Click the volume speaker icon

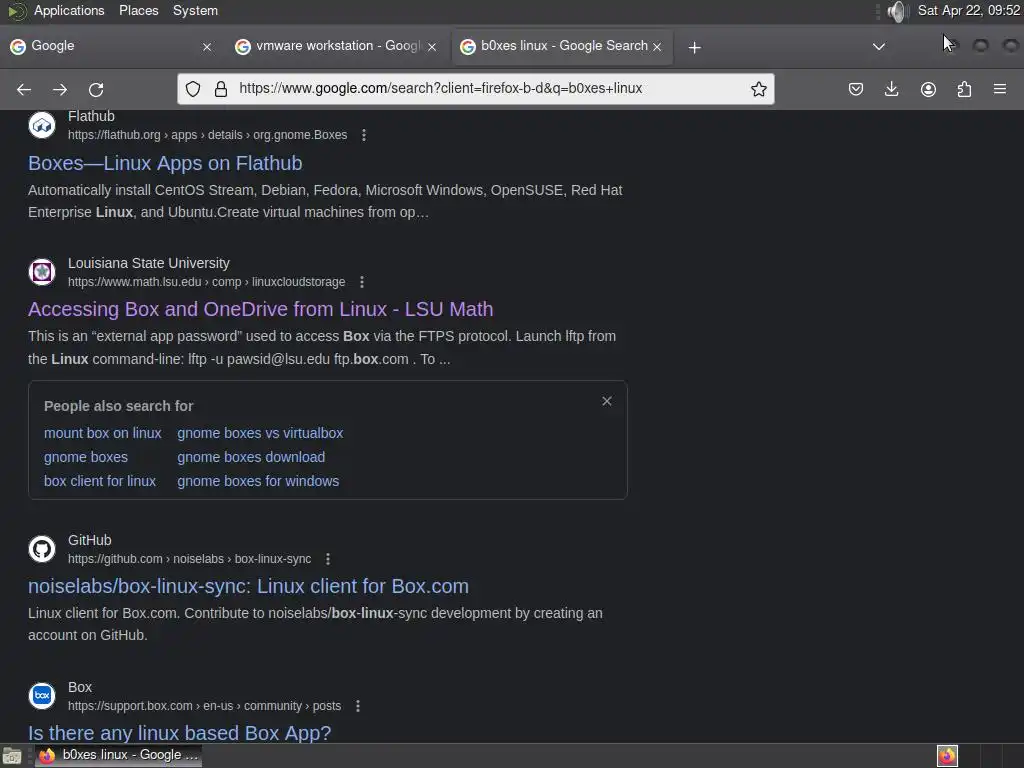898,11
